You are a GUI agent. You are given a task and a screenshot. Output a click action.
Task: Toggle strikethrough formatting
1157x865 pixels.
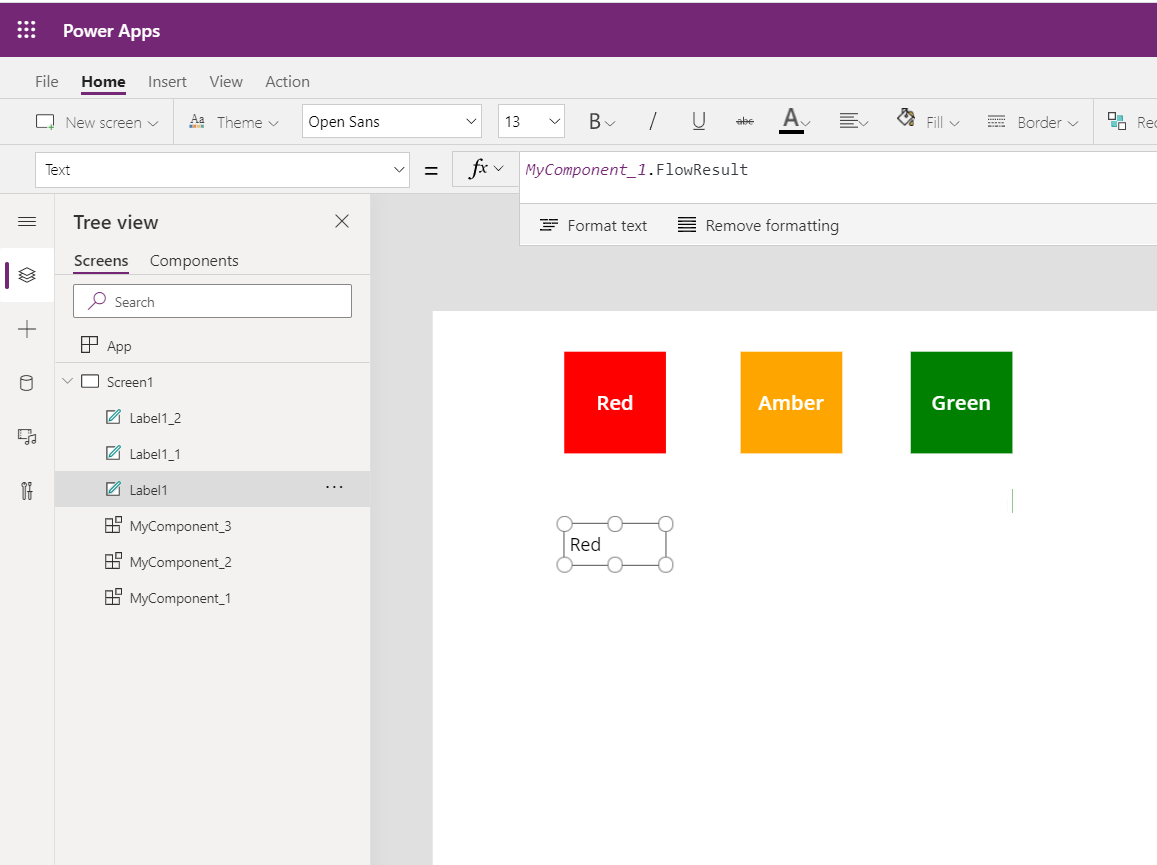(x=744, y=121)
